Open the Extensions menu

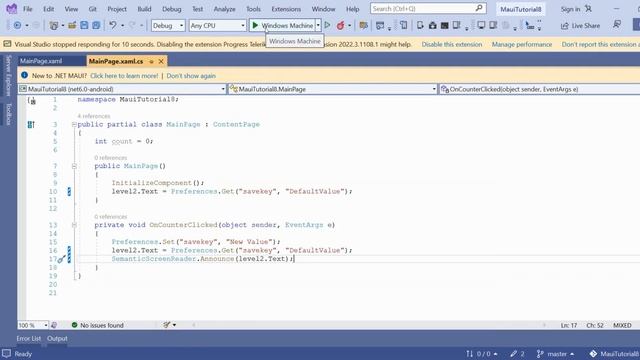pyautogui.click(x=286, y=9)
